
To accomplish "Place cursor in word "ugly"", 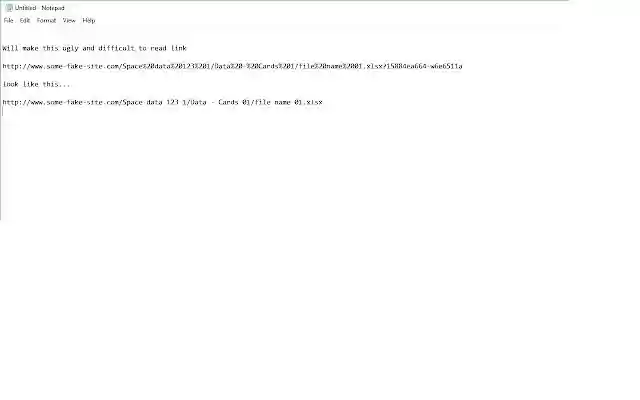I will [x=70, y=48].
